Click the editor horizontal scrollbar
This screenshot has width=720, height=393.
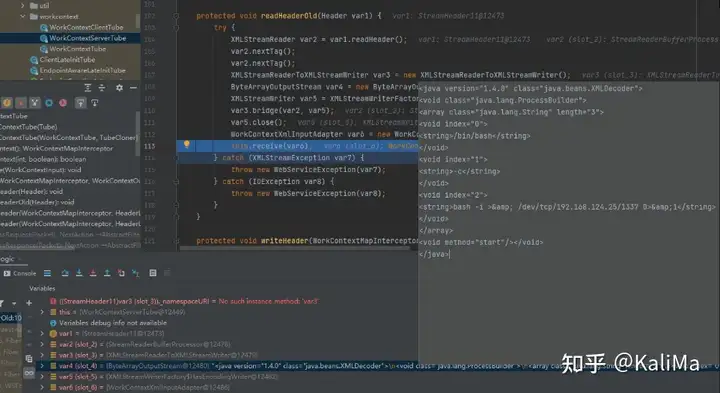295,248
